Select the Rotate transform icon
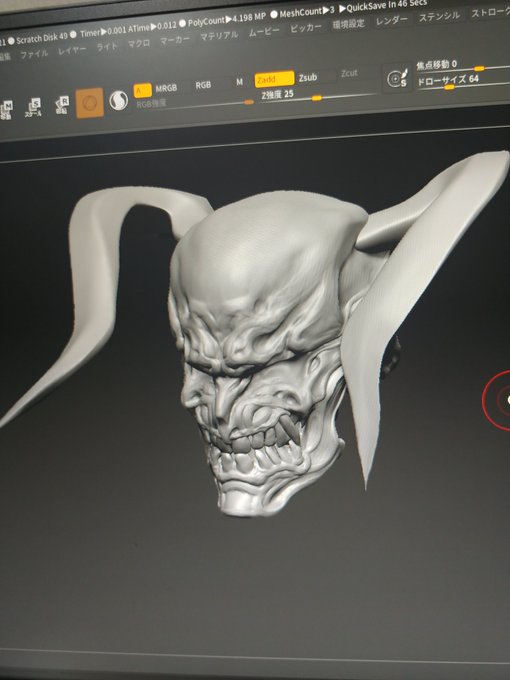Viewport: 510px width, 680px height. coord(62,105)
